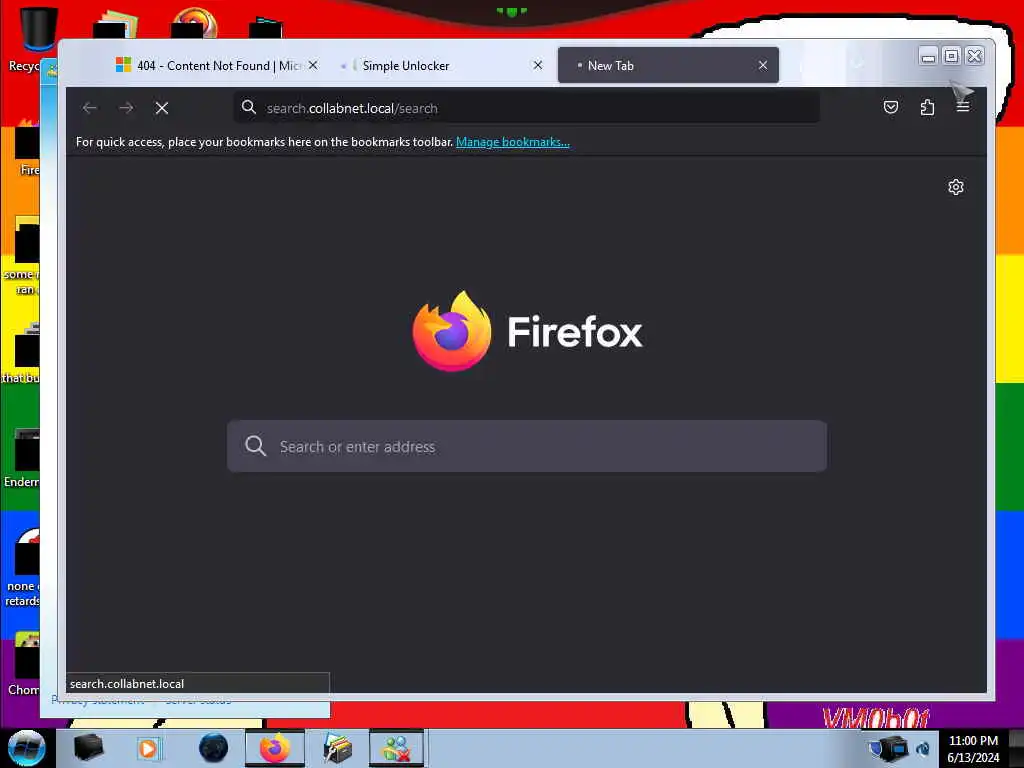Click the search.collabnet.local status text at bottom

(x=127, y=684)
